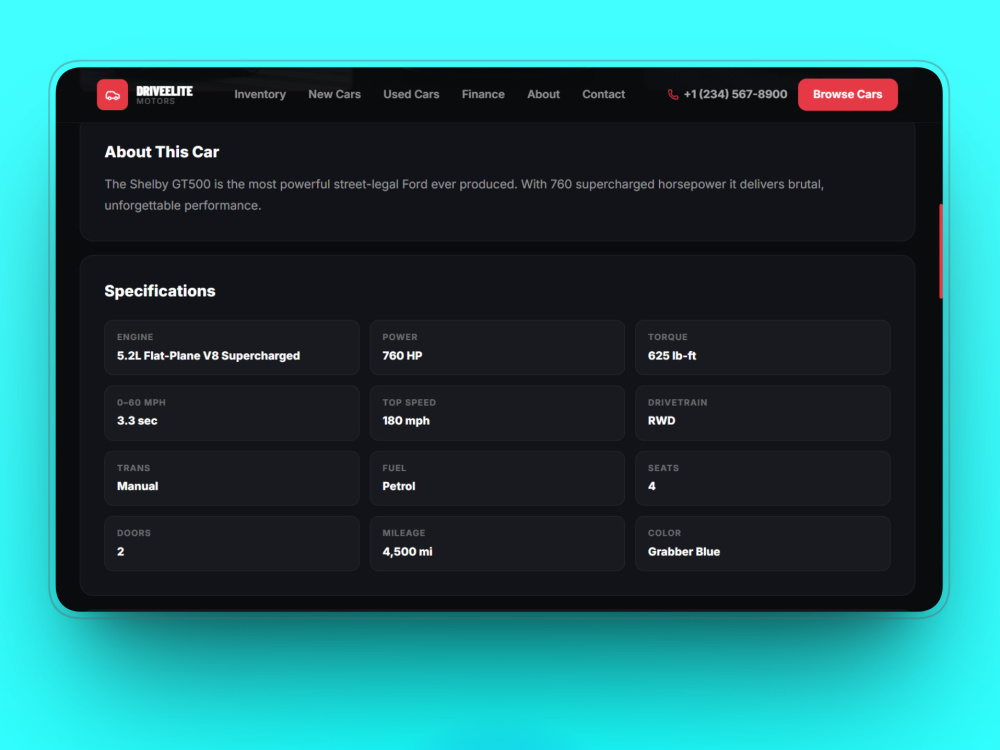
Task: Open the Contact page
Action: [603, 94]
